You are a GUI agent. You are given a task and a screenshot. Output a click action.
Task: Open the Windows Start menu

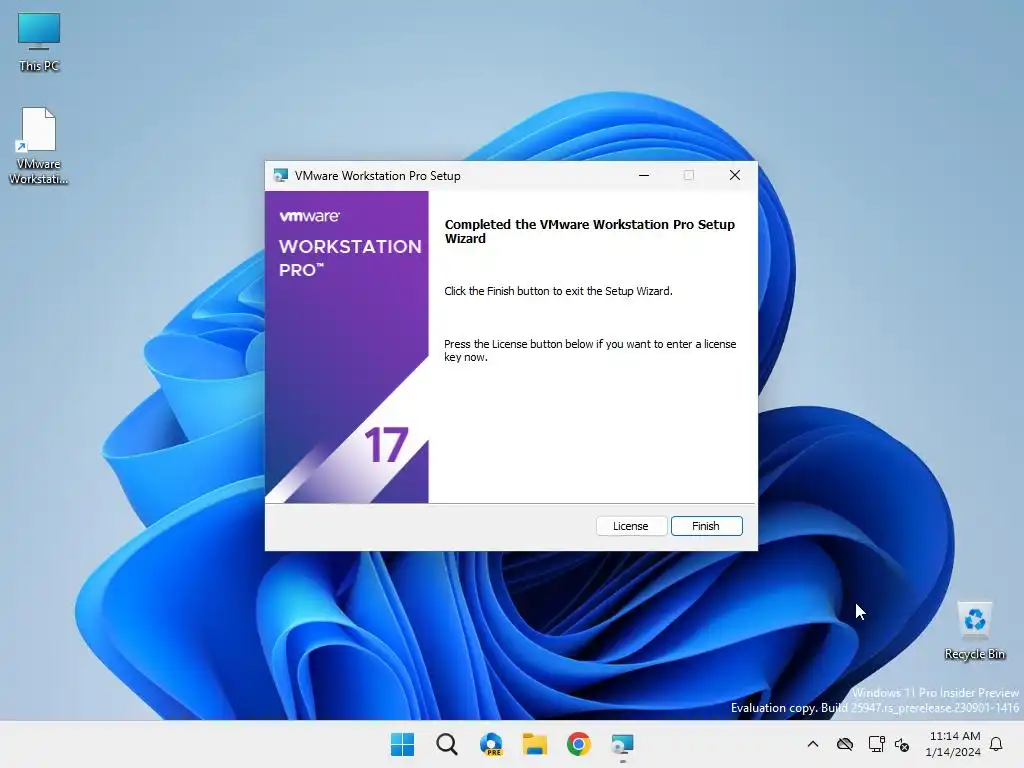(402, 744)
